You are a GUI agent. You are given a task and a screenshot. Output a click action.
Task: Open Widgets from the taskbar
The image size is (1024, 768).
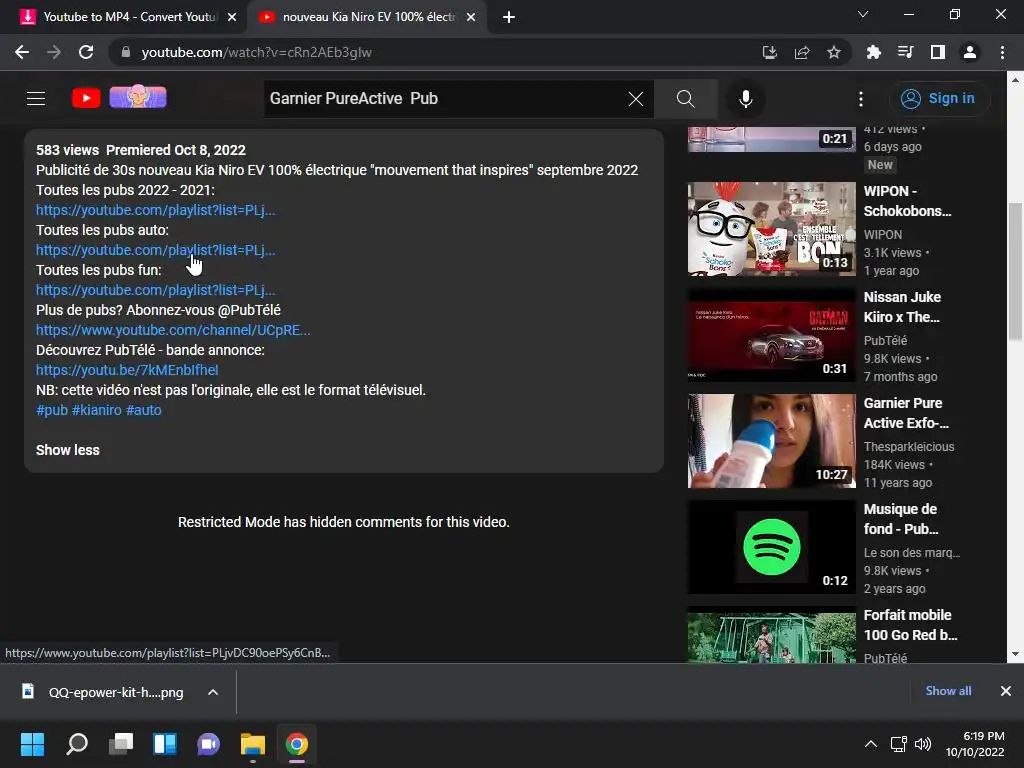coord(165,744)
